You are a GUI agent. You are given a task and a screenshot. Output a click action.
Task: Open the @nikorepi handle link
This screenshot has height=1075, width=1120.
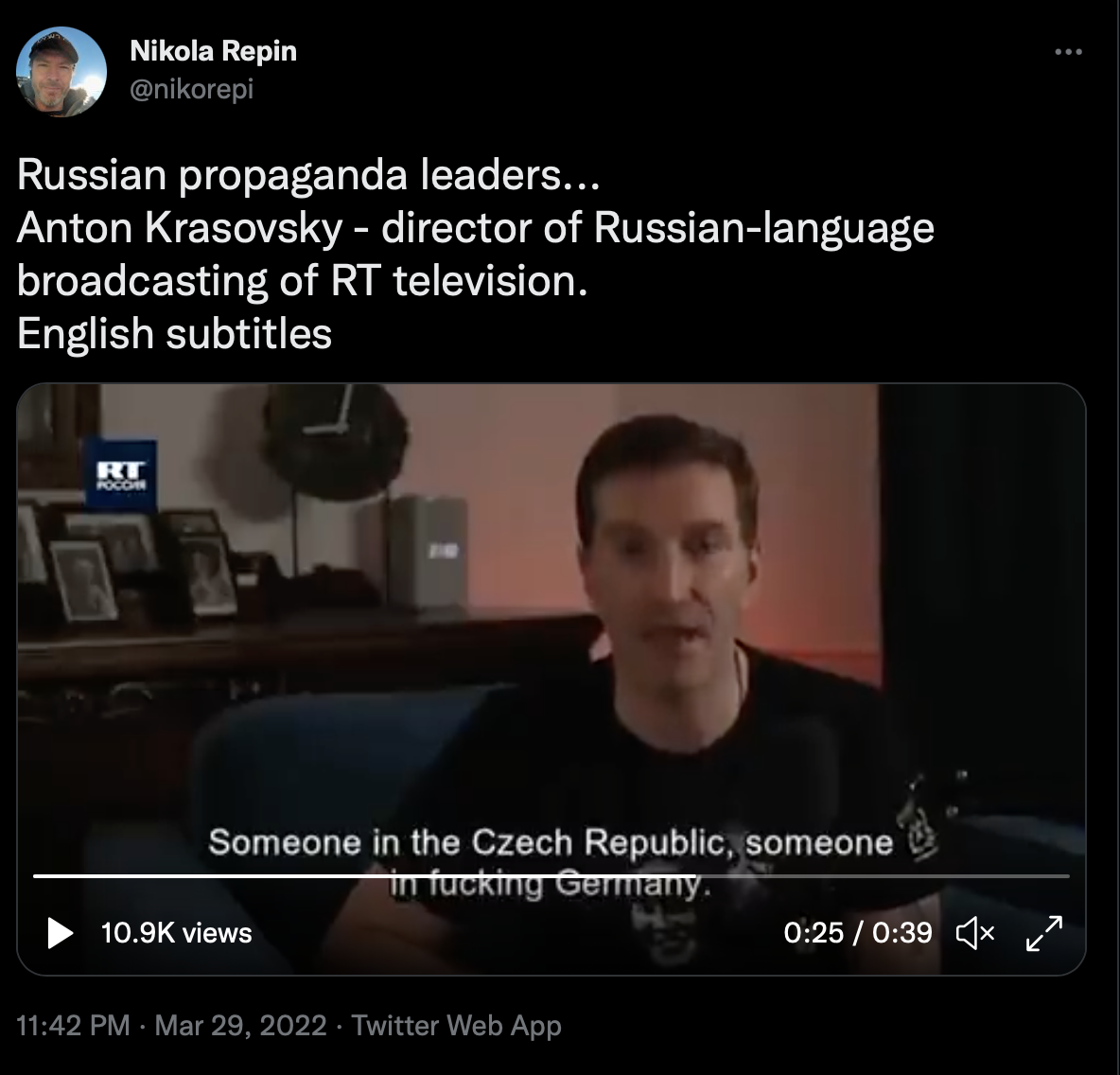pos(191,89)
